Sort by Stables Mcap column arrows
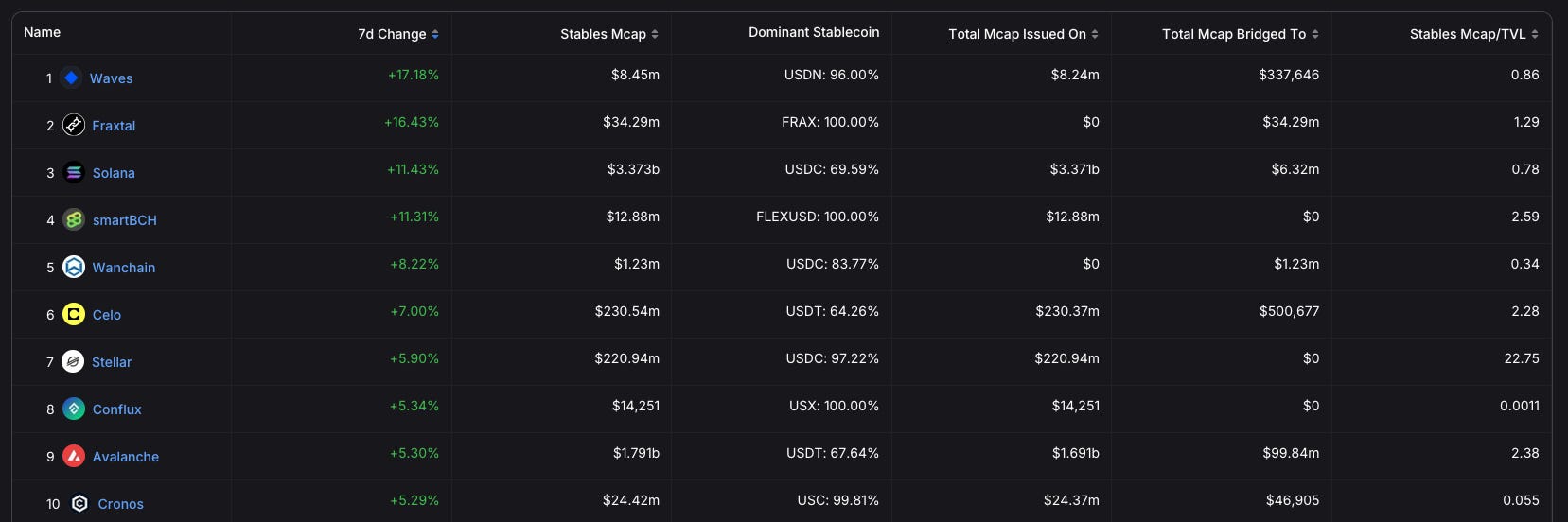1568x522 pixels. 655,34
